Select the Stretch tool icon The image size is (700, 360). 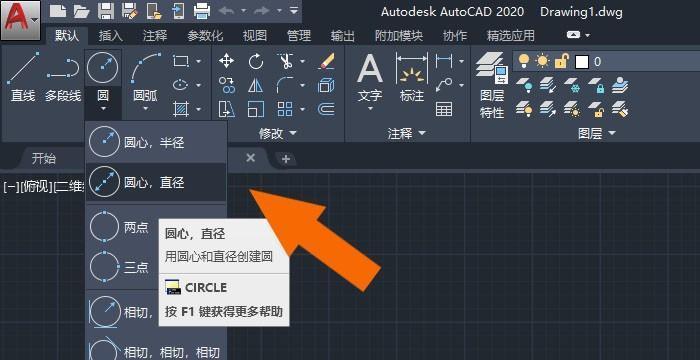[227, 109]
